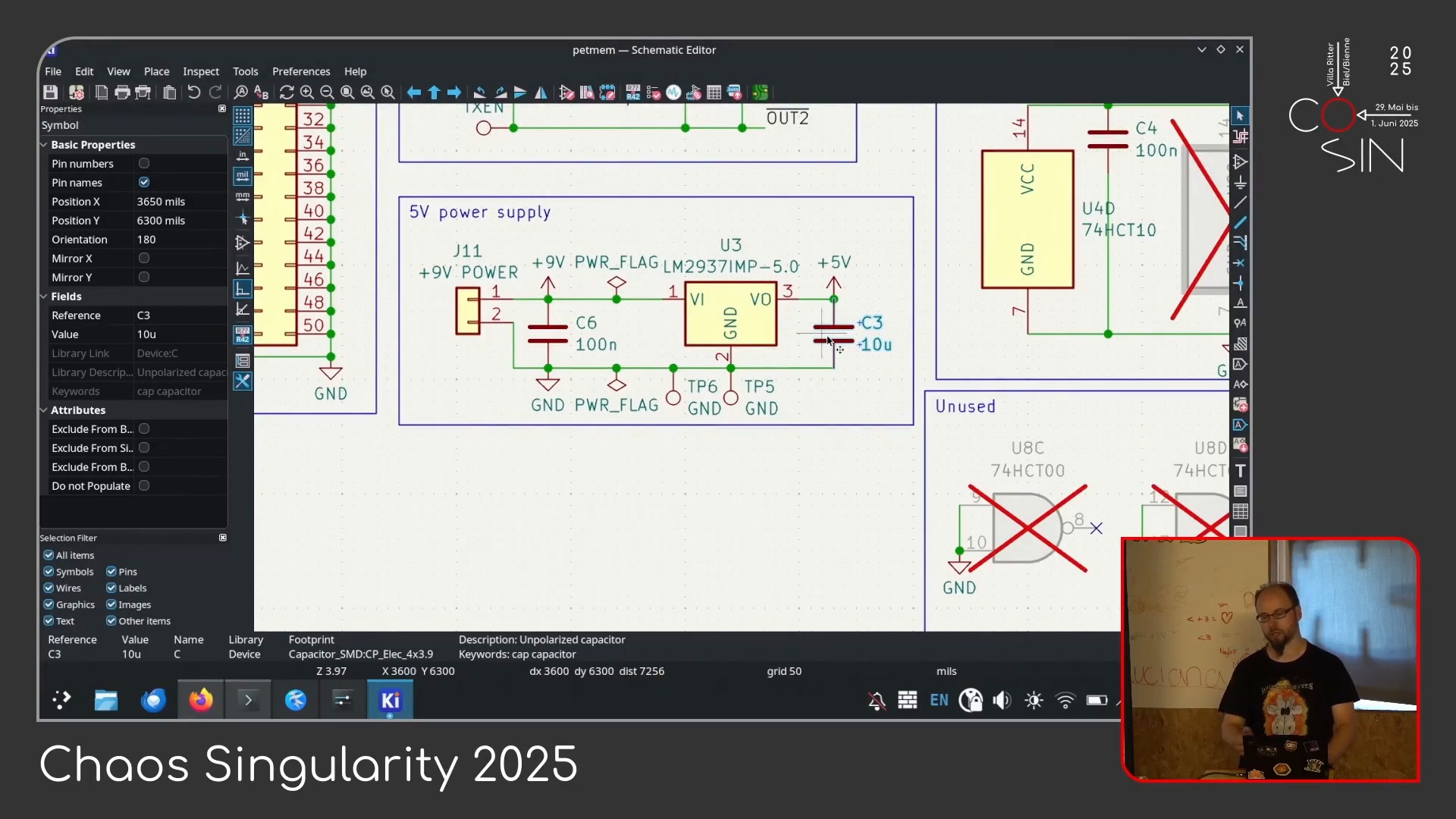The image size is (1456, 819).
Task: Open the Edit menu
Action: click(x=84, y=71)
